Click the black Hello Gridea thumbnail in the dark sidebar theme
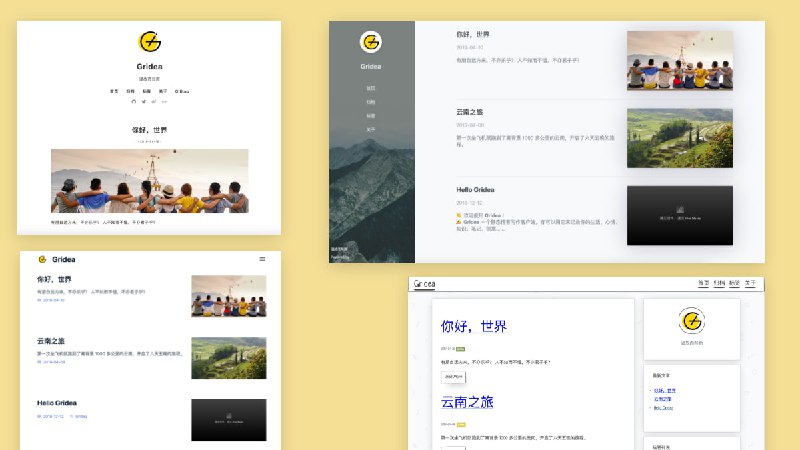The image size is (800, 450). [x=680, y=215]
